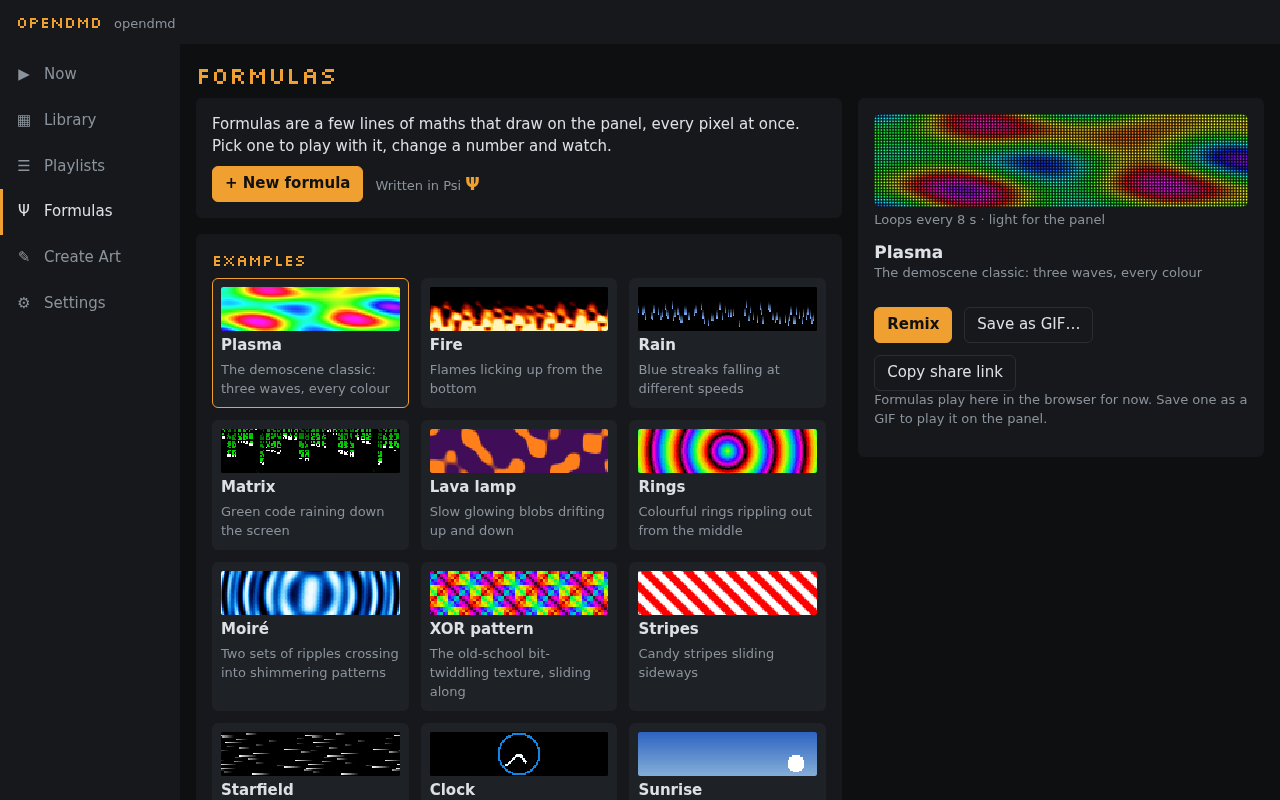1280x800 pixels.
Task: Select the Rain example thumbnail
Action: click(x=727, y=309)
